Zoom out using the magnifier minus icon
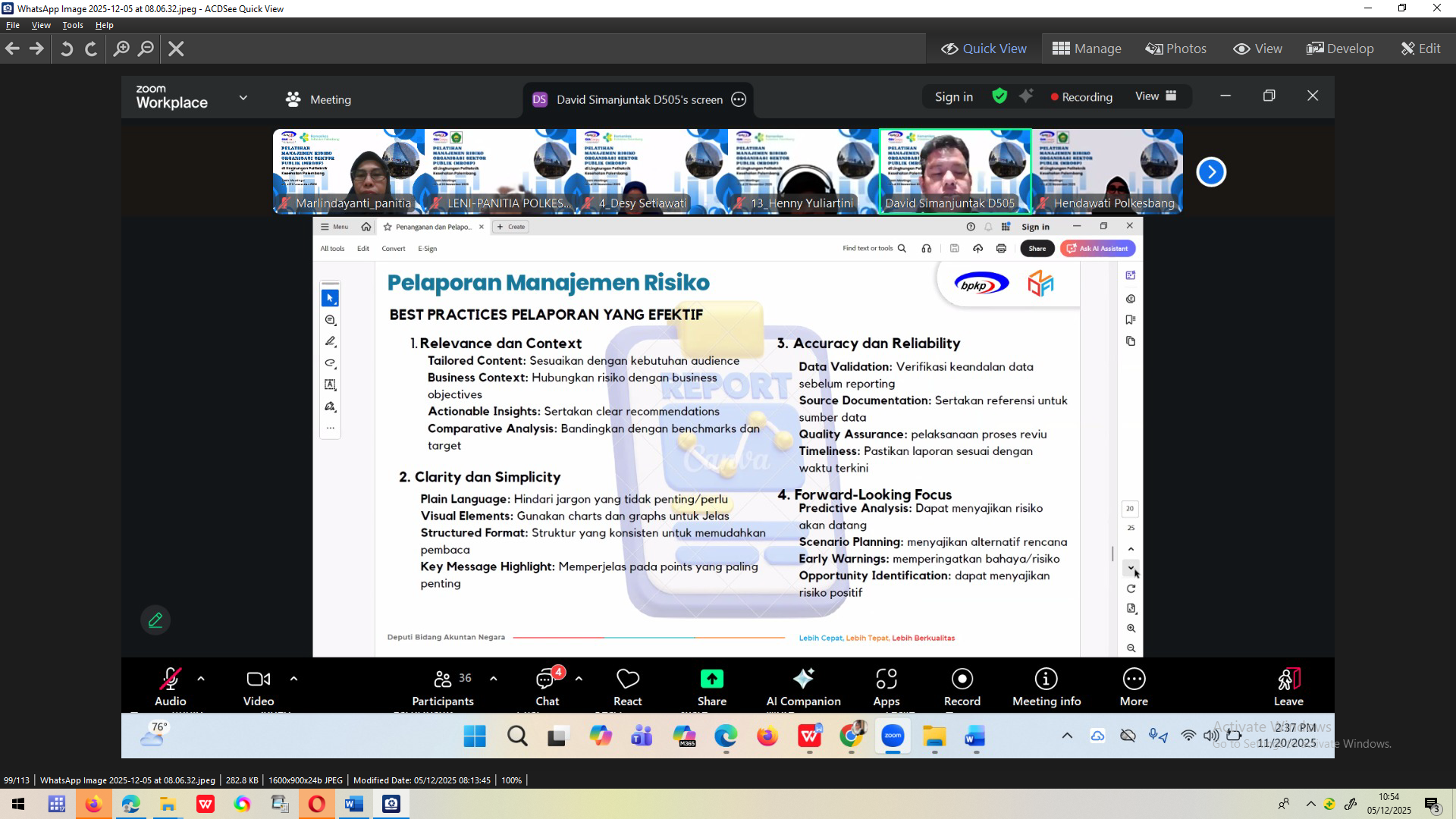Screen dimensions: 1456x819 tap(146, 49)
